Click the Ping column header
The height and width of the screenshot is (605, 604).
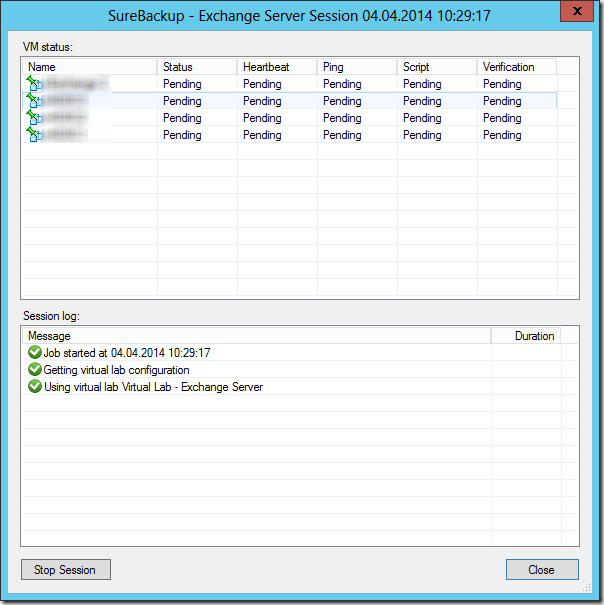pyautogui.click(x=357, y=67)
